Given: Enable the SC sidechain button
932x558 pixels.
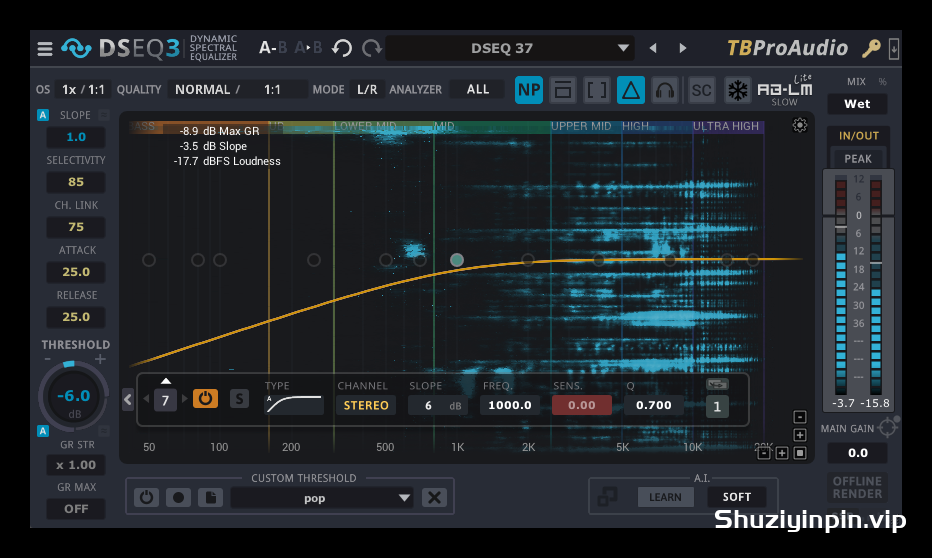Looking at the screenshot, I should 701,90.
